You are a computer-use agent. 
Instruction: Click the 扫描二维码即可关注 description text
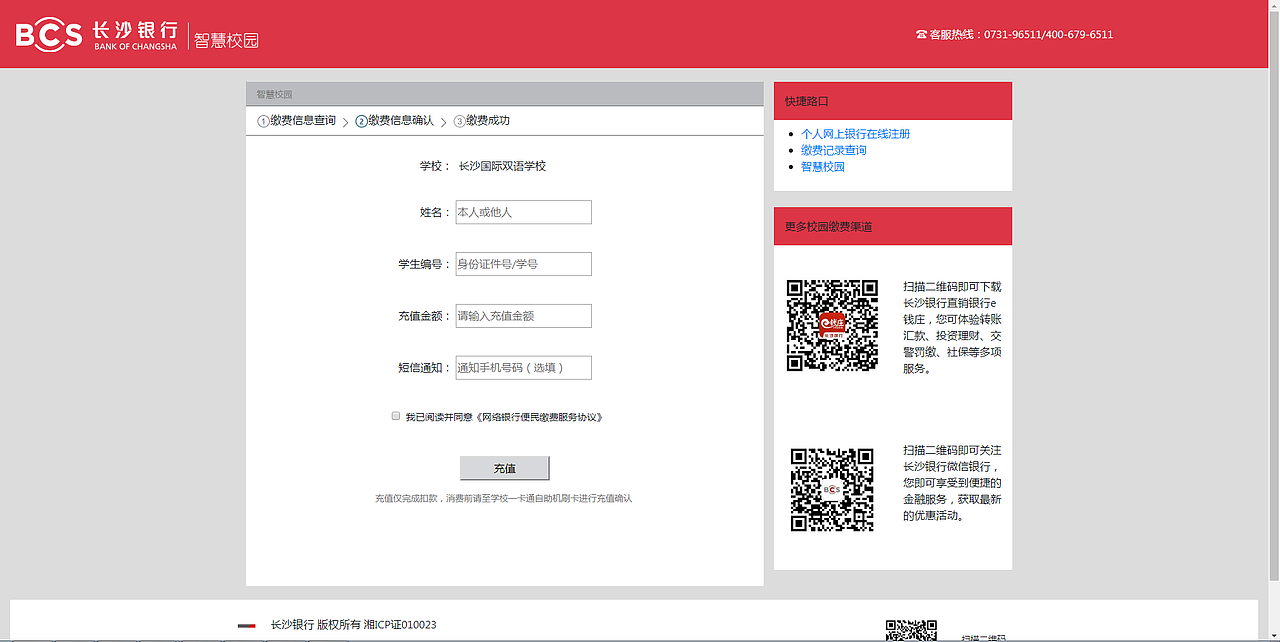tap(952, 483)
